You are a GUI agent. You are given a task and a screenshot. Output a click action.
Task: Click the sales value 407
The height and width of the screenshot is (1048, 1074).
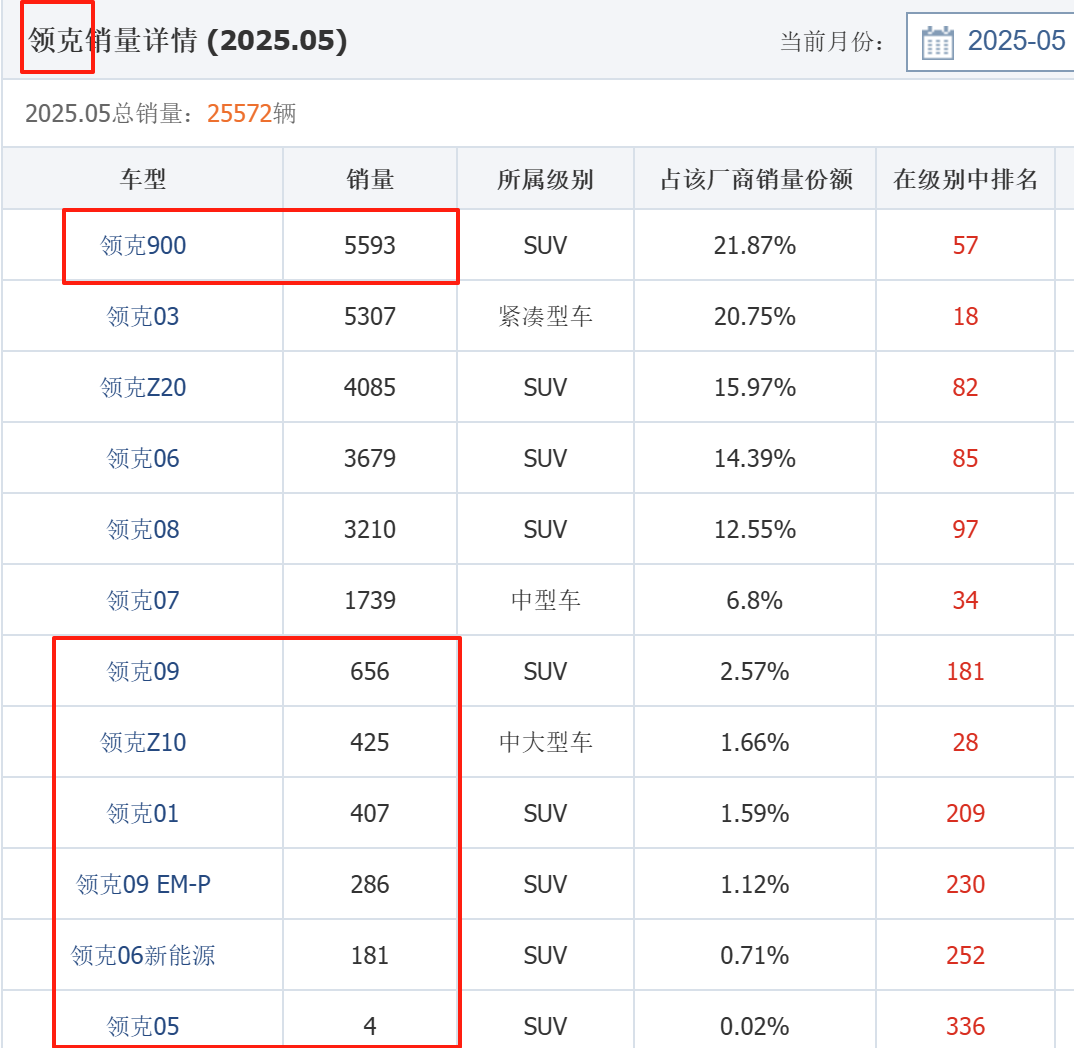(x=370, y=814)
